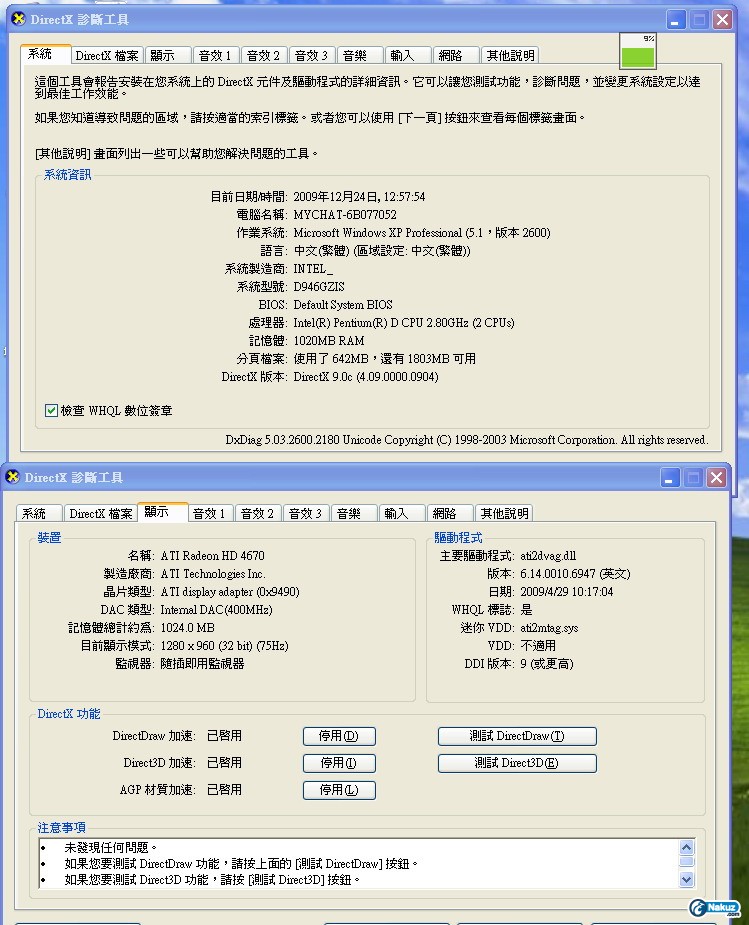The width and height of the screenshot is (749, 925).
Task: Open the 網路 tab in upper window
Action: coord(456,55)
